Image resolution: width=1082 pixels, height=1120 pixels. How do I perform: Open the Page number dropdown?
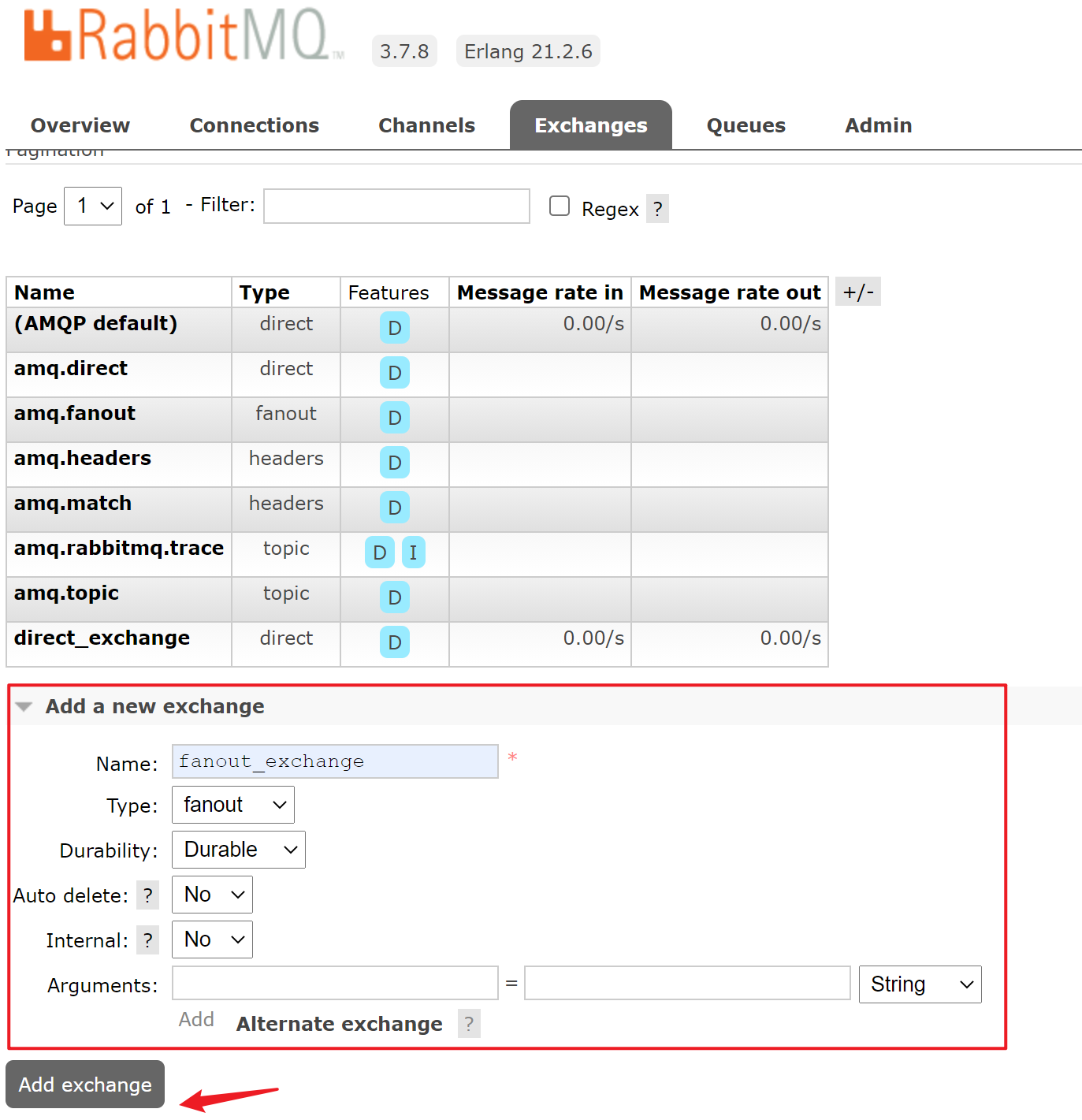click(x=93, y=207)
